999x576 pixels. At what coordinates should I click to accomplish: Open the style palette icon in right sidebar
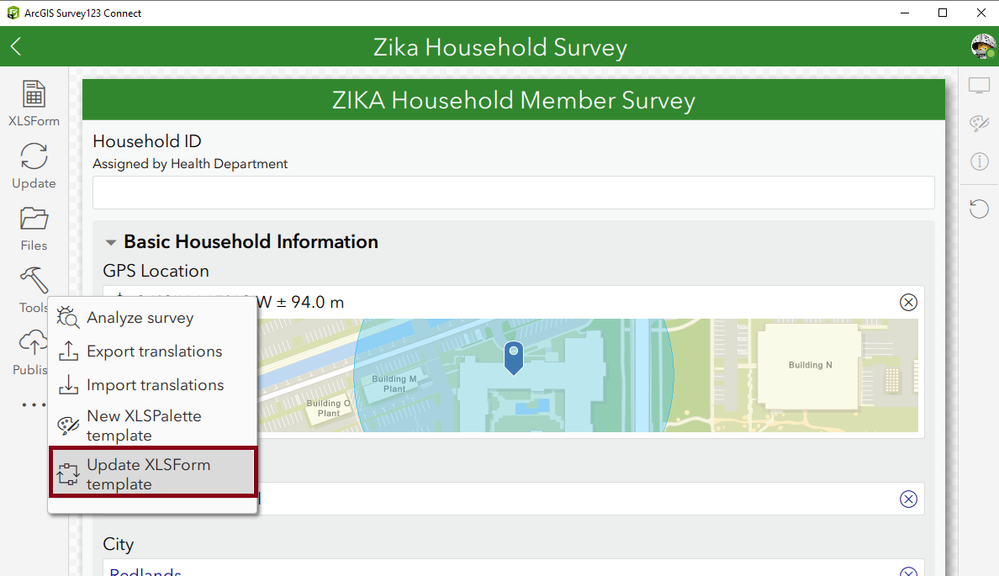(x=979, y=124)
